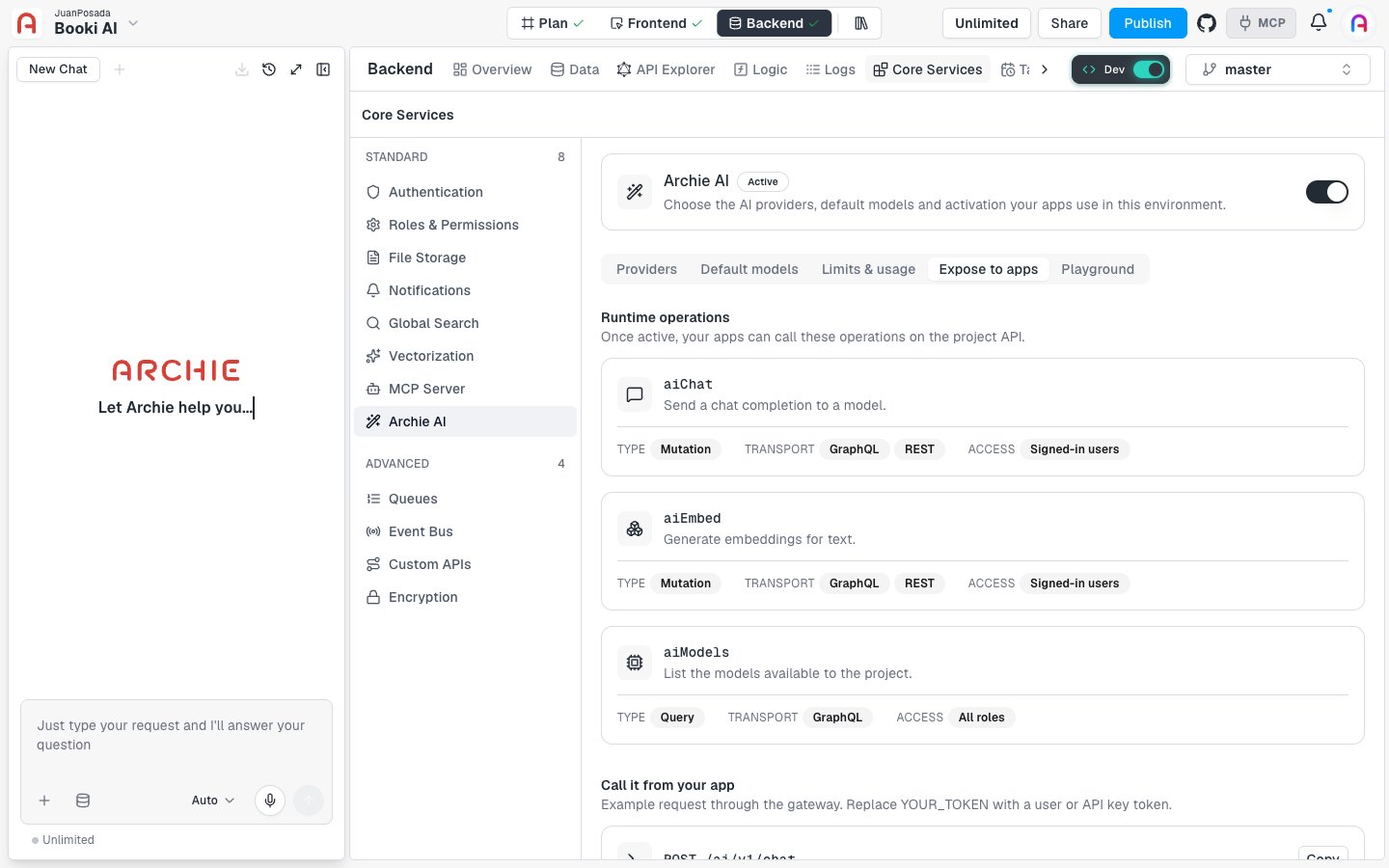Viewport: 1389px width, 868px height.
Task: Switch to the Frontend section
Action: coord(656,23)
